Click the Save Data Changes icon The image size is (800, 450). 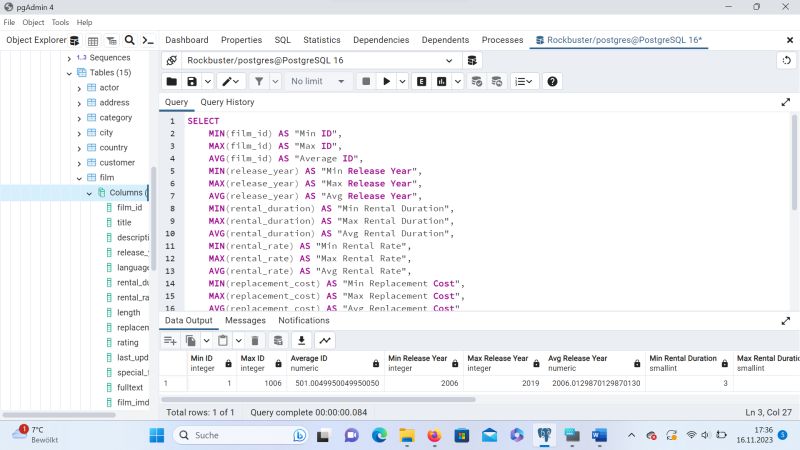tap(278, 340)
